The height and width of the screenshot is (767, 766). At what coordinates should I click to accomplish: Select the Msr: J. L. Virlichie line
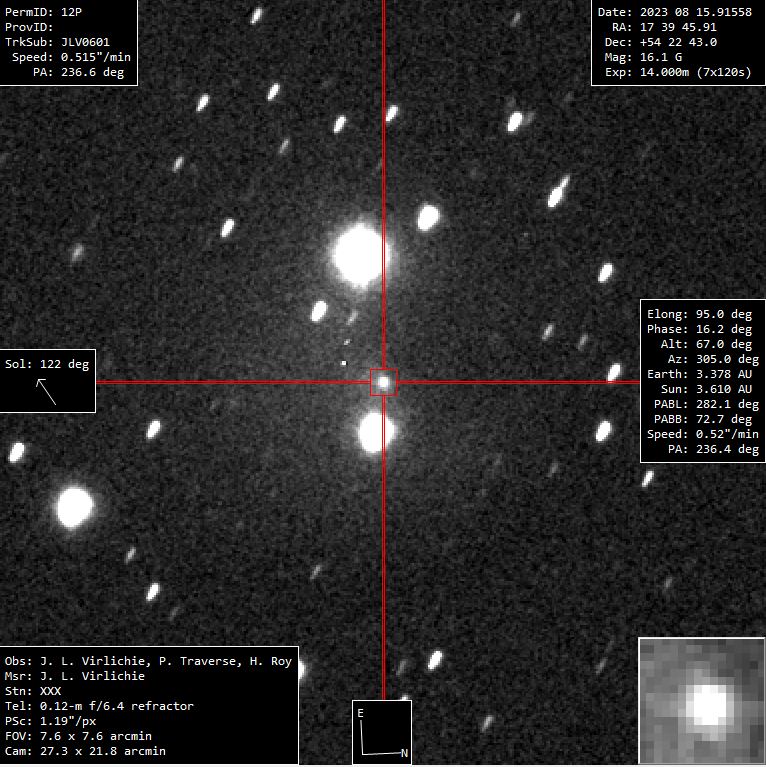point(75,676)
